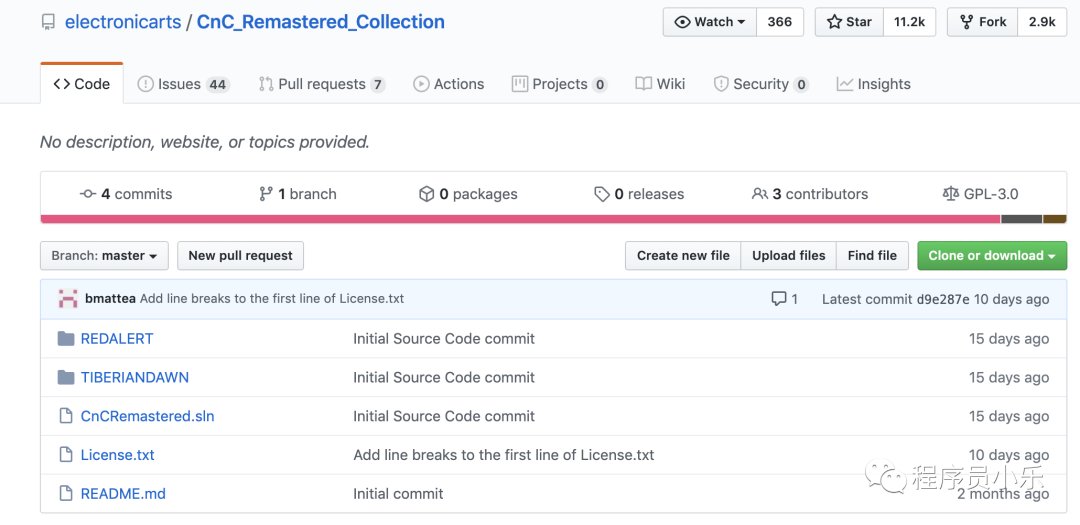The width and height of the screenshot is (1080, 525).
Task: Click the License.txt file icon
Action: [x=65, y=455]
